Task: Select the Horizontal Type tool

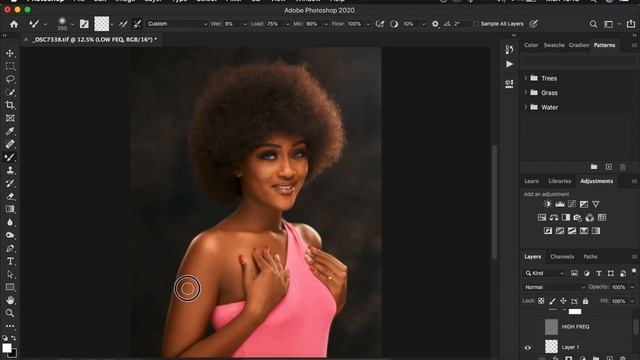Action: point(10,261)
